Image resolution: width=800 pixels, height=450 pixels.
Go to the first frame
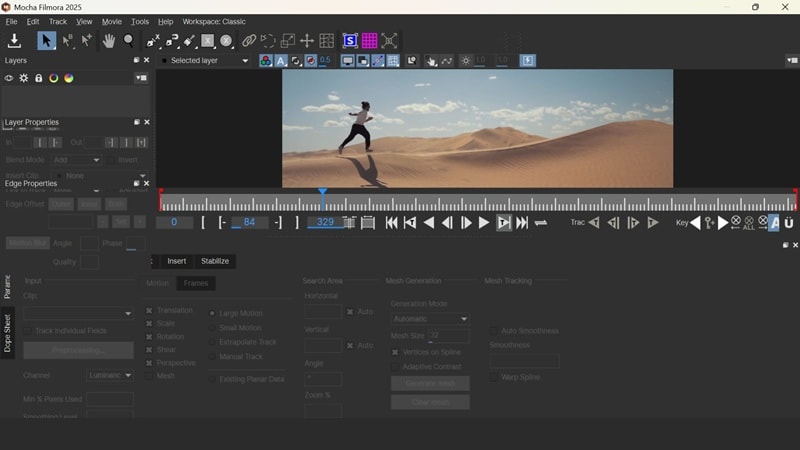391,223
